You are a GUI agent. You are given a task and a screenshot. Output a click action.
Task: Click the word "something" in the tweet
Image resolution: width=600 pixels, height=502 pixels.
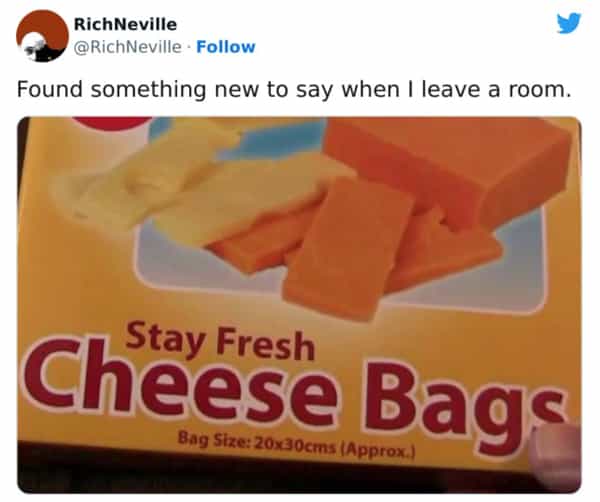[x=148, y=91]
